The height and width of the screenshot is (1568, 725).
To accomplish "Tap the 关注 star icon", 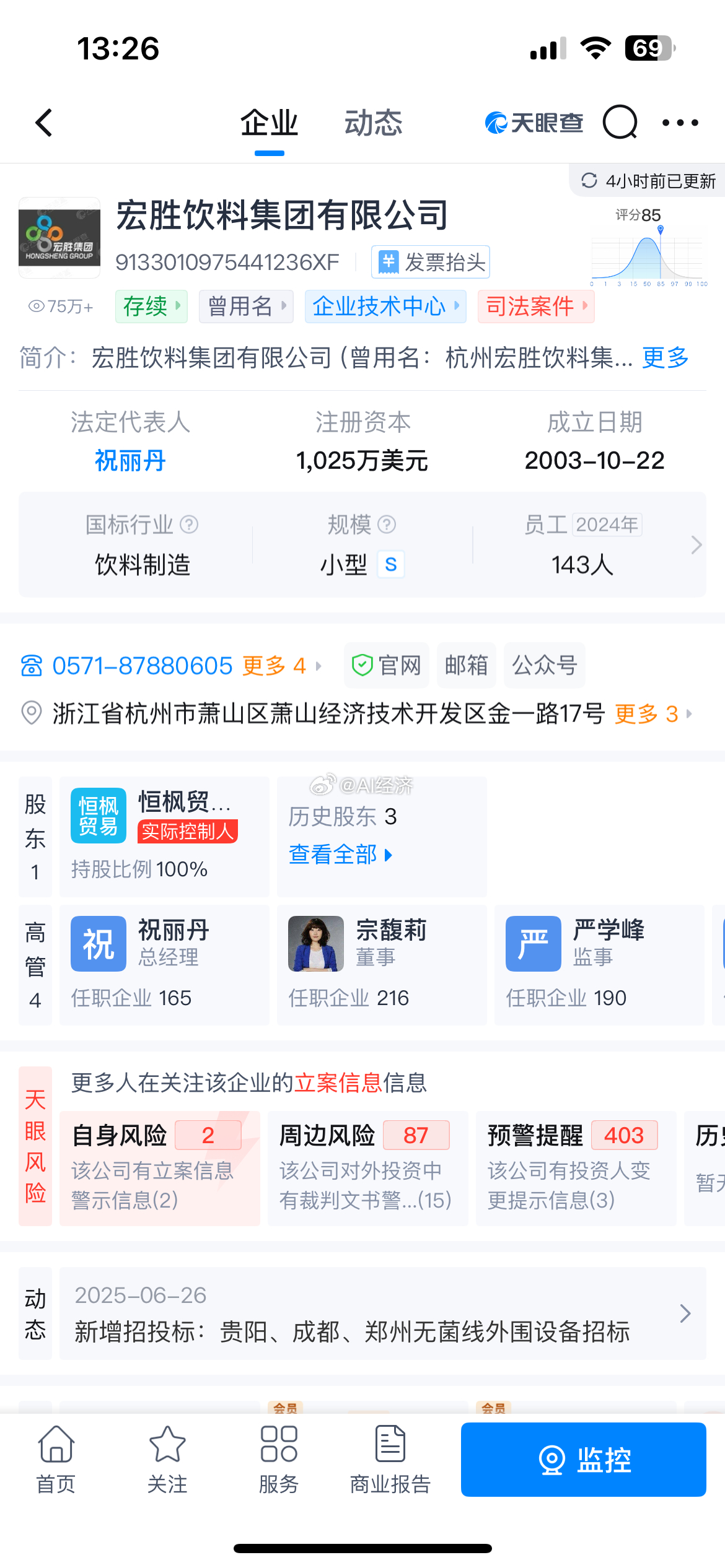I will click(167, 1444).
